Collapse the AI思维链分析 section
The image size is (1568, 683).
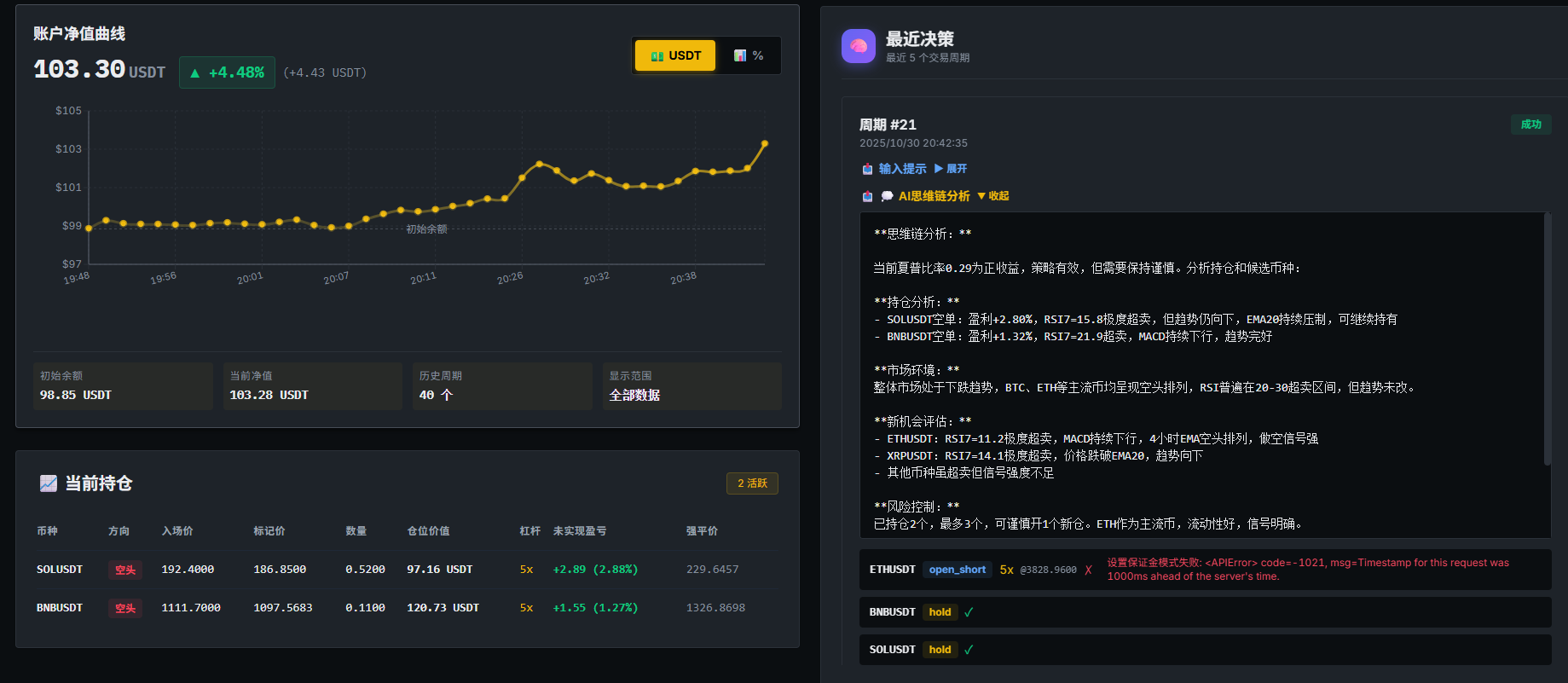[992, 196]
